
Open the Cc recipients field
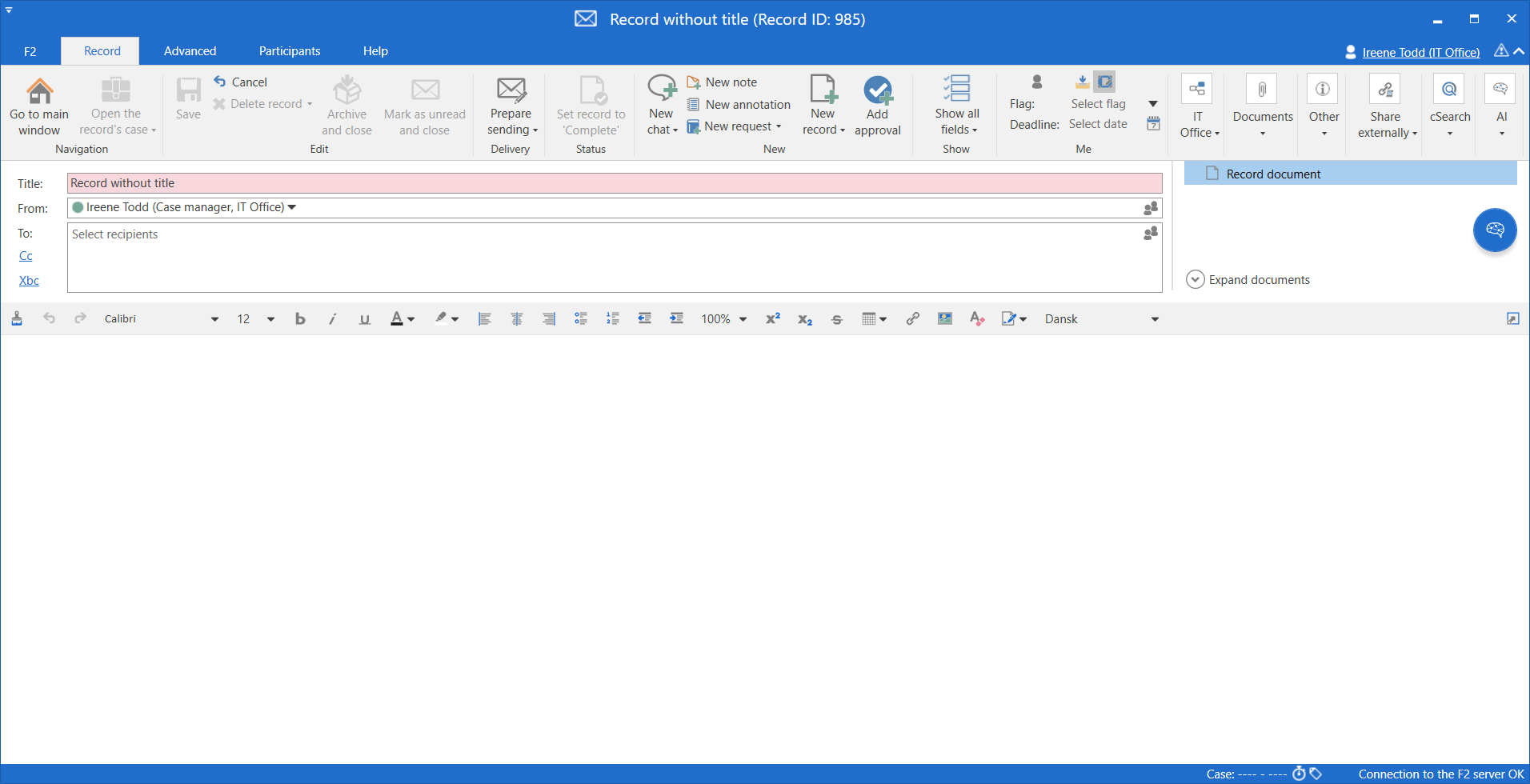pos(26,255)
